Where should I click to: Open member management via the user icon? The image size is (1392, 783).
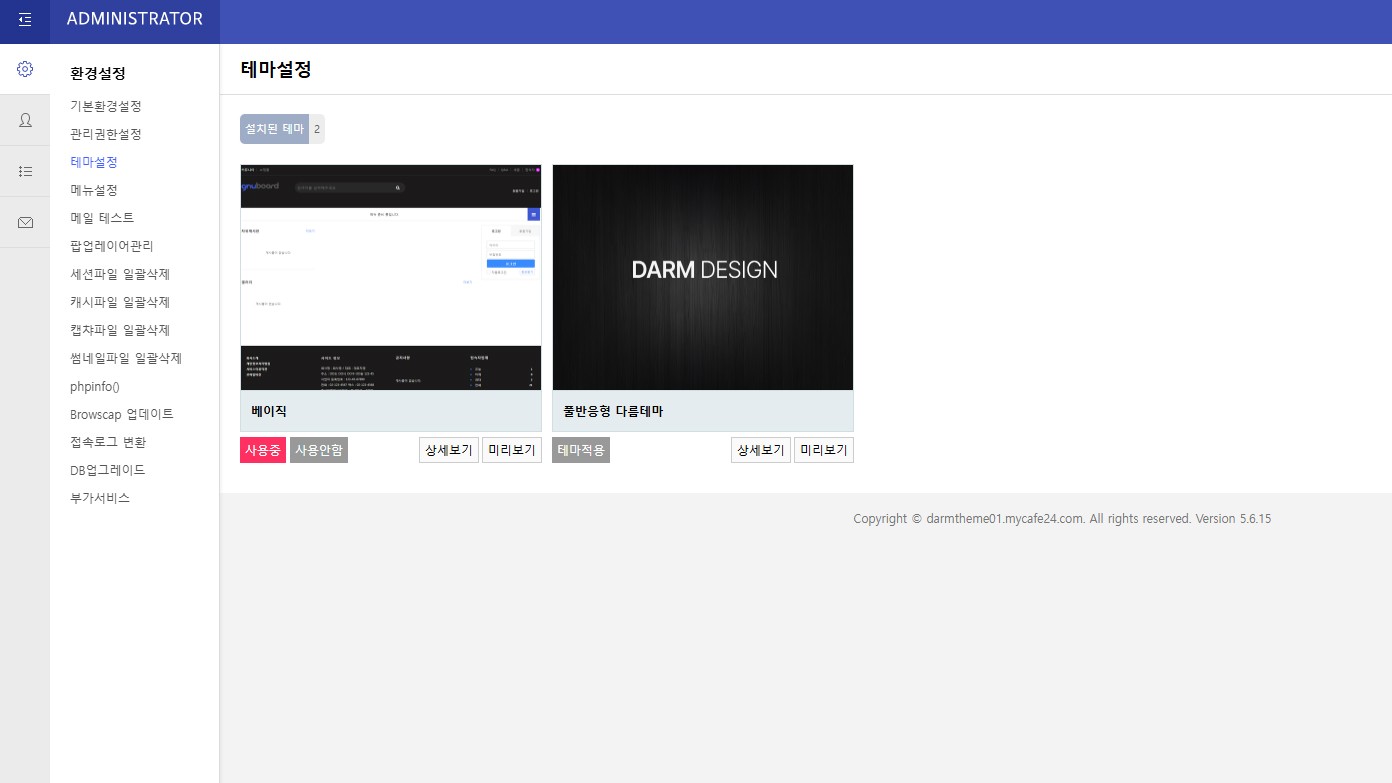click(x=25, y=120)
